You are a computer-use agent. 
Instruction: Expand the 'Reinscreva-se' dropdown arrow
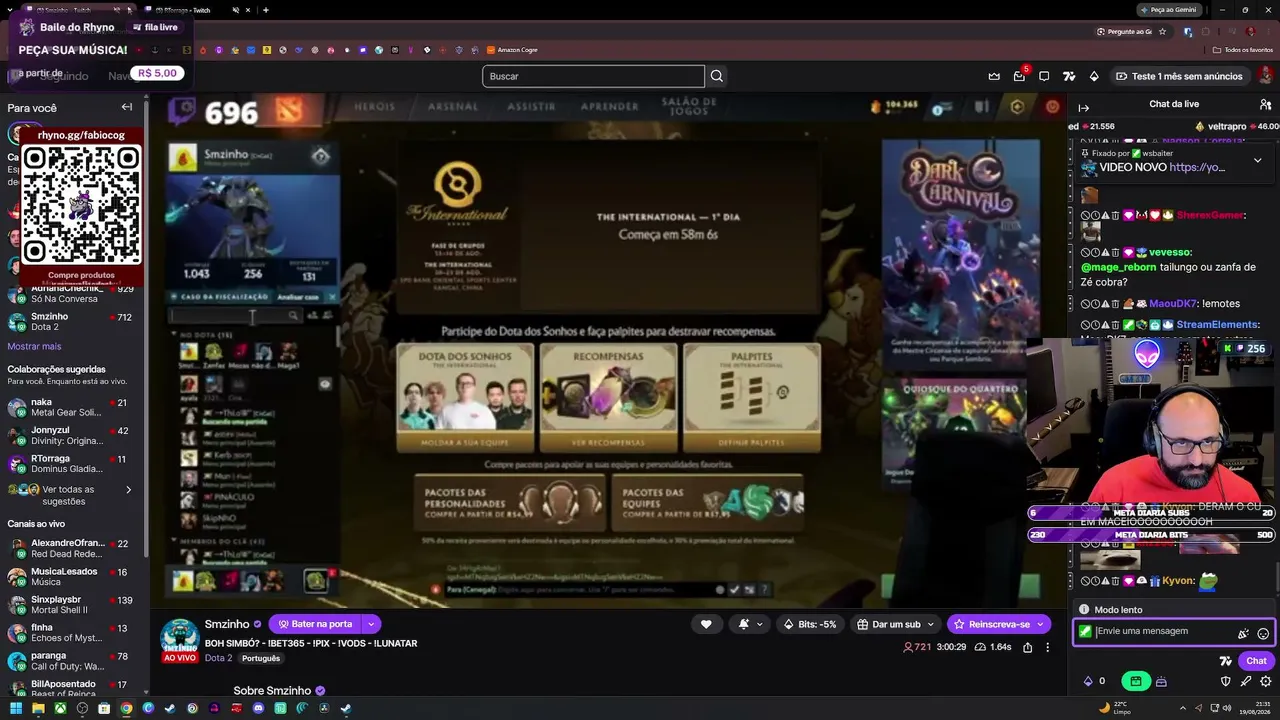1041,624
